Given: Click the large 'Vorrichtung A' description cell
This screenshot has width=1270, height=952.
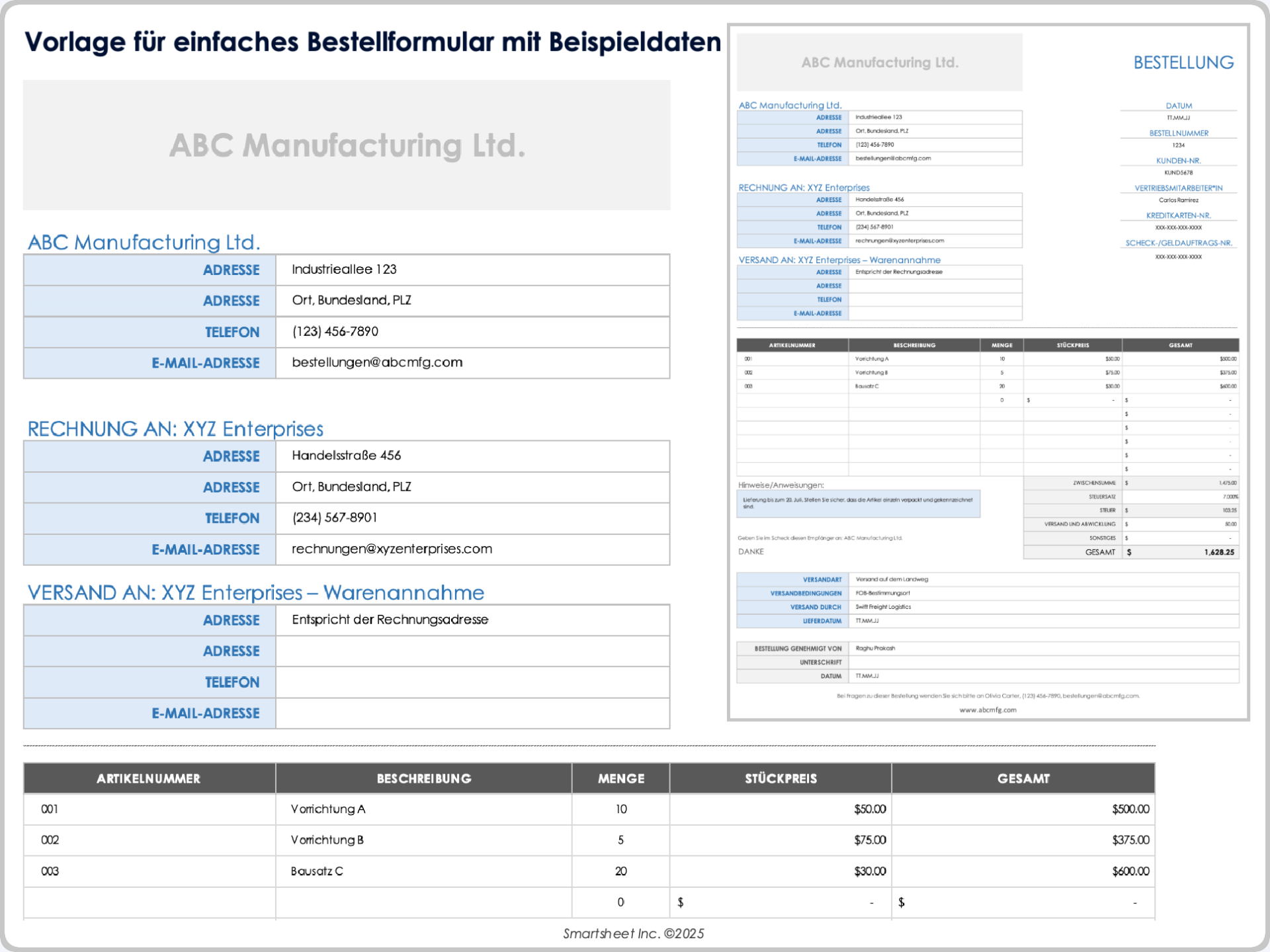Looking at the screenshot, I should pyautogui.click(x=424, y=809).
